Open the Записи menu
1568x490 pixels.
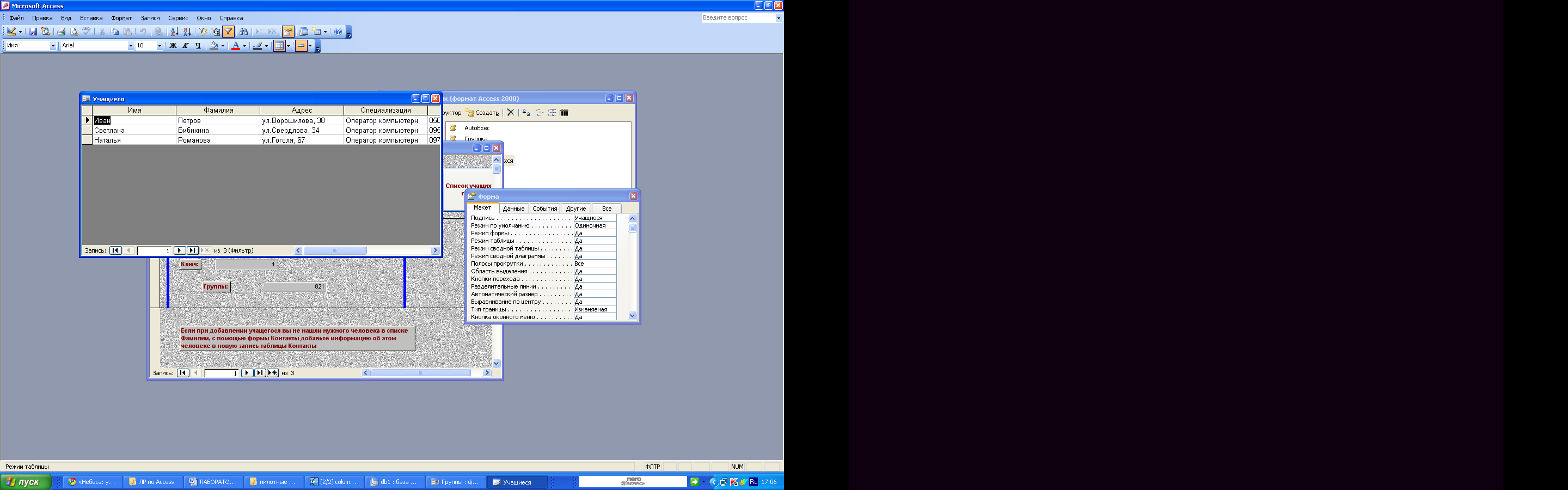tap(150, 19)
